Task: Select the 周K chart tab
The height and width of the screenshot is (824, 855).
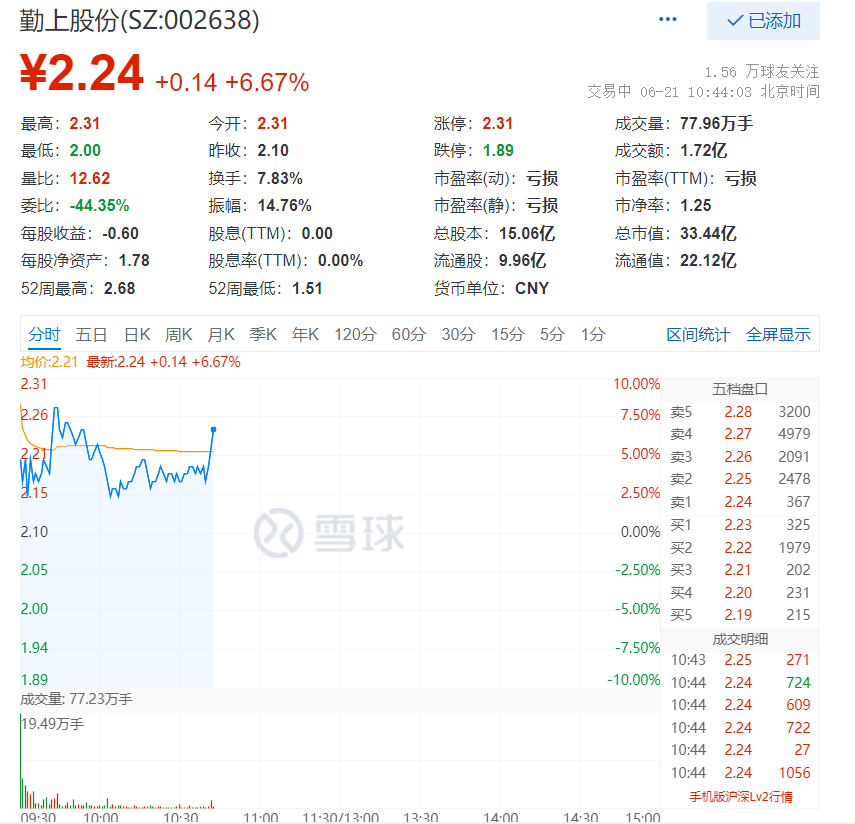Action: (179, 334)
